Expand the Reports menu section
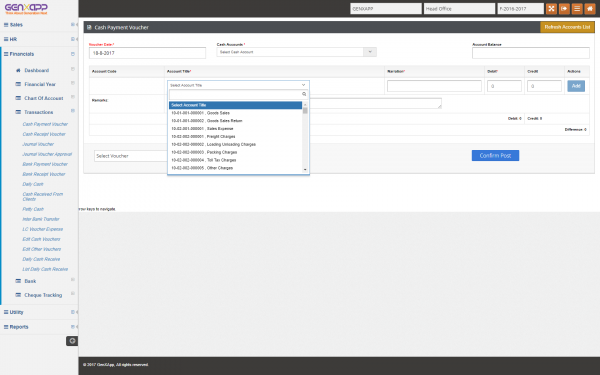The image size is (600, 375). (x=73, y=327)
